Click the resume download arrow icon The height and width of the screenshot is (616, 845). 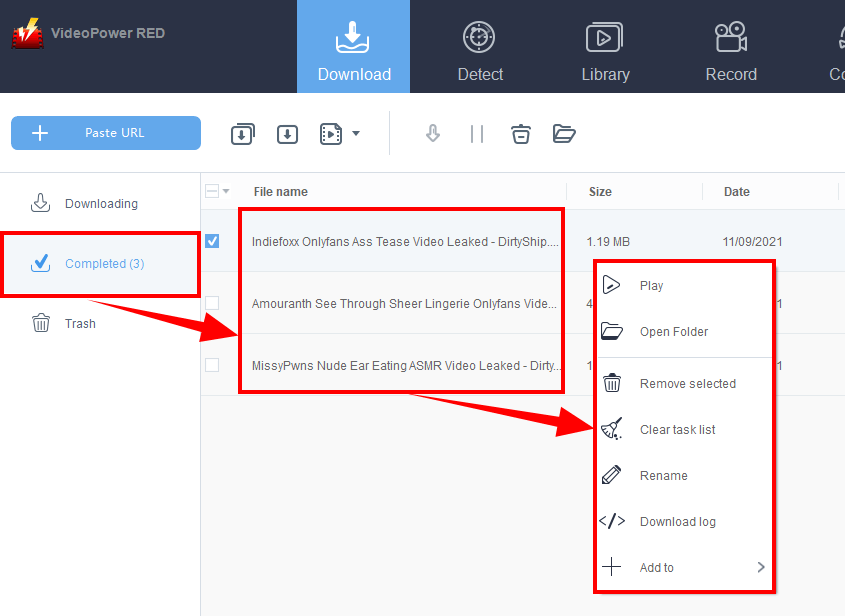tap(433, 133)
